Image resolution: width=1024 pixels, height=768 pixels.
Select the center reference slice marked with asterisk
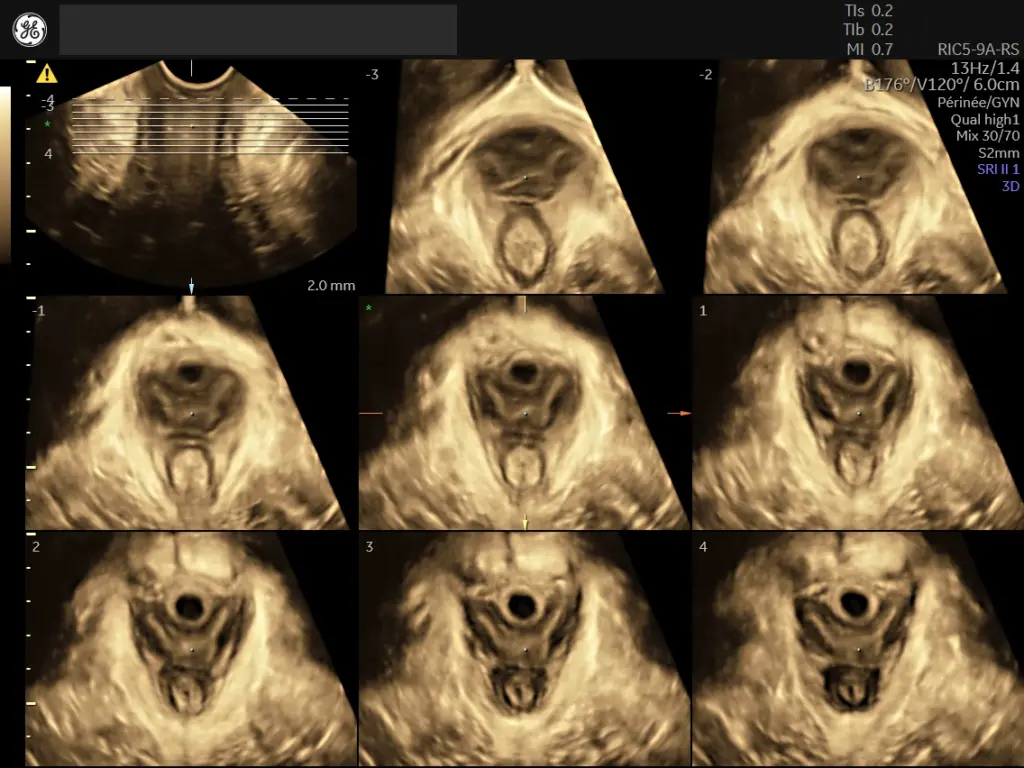[524, 413]
